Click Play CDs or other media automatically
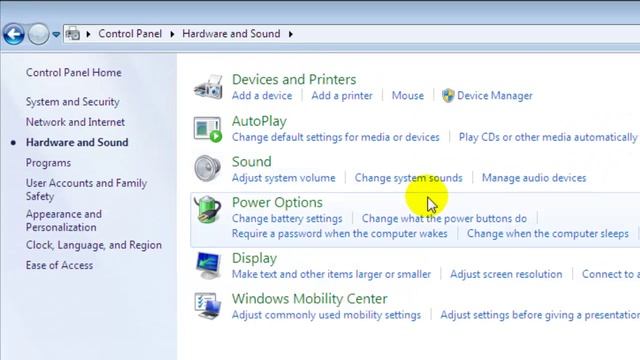Viewport: 640px width, 360px height. (548, 137)
